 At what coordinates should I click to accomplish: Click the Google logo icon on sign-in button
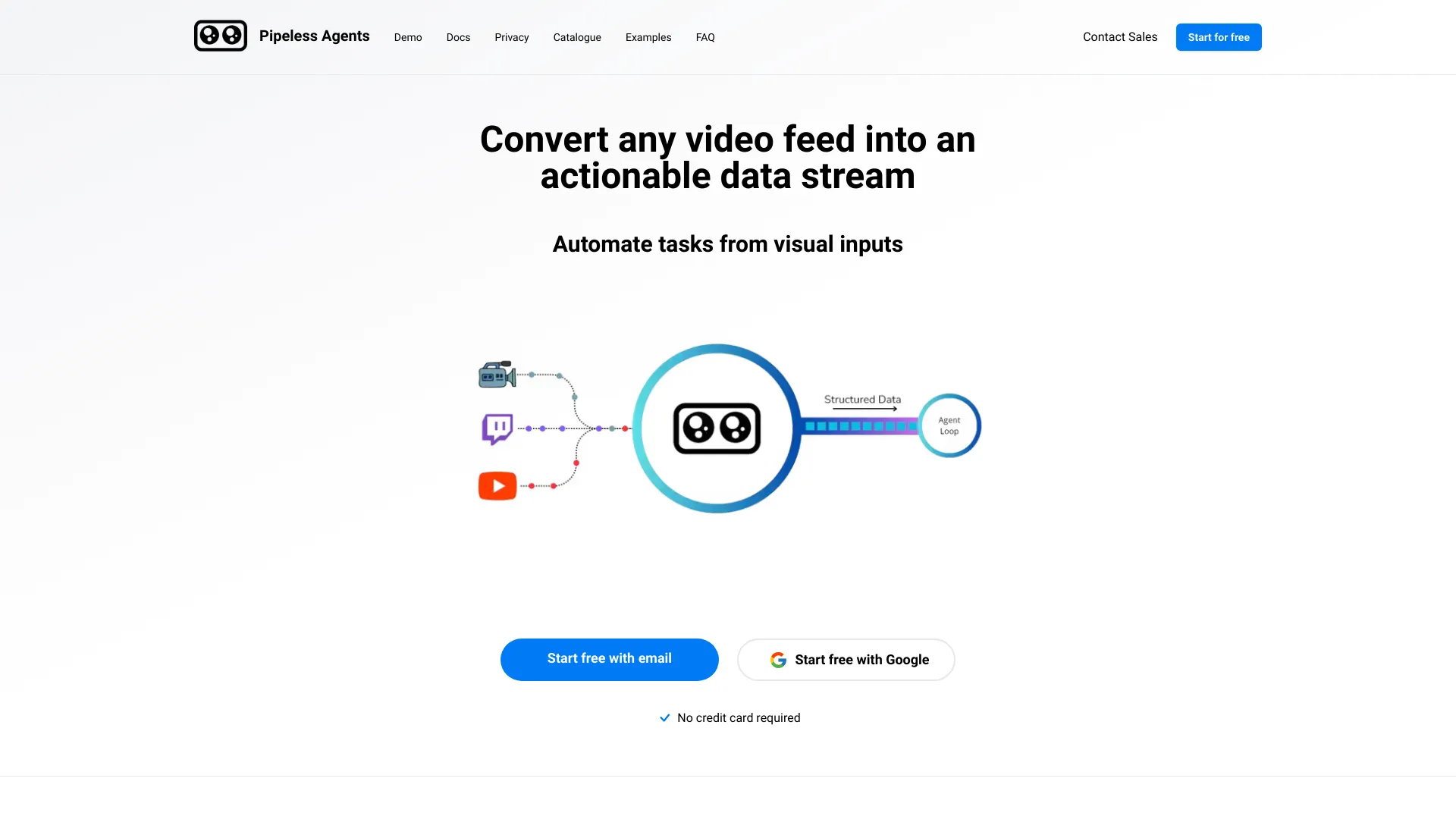777,659
